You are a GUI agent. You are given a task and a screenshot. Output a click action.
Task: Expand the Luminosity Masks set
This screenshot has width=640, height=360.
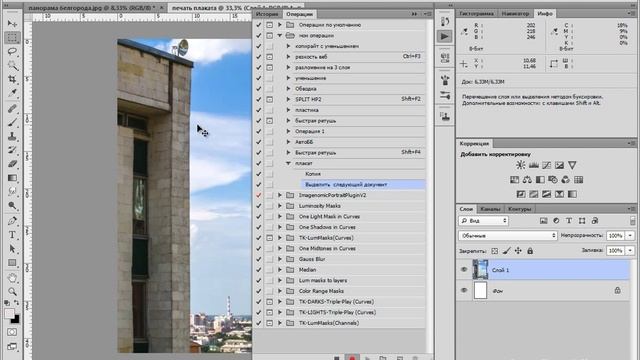pos(280,206)
